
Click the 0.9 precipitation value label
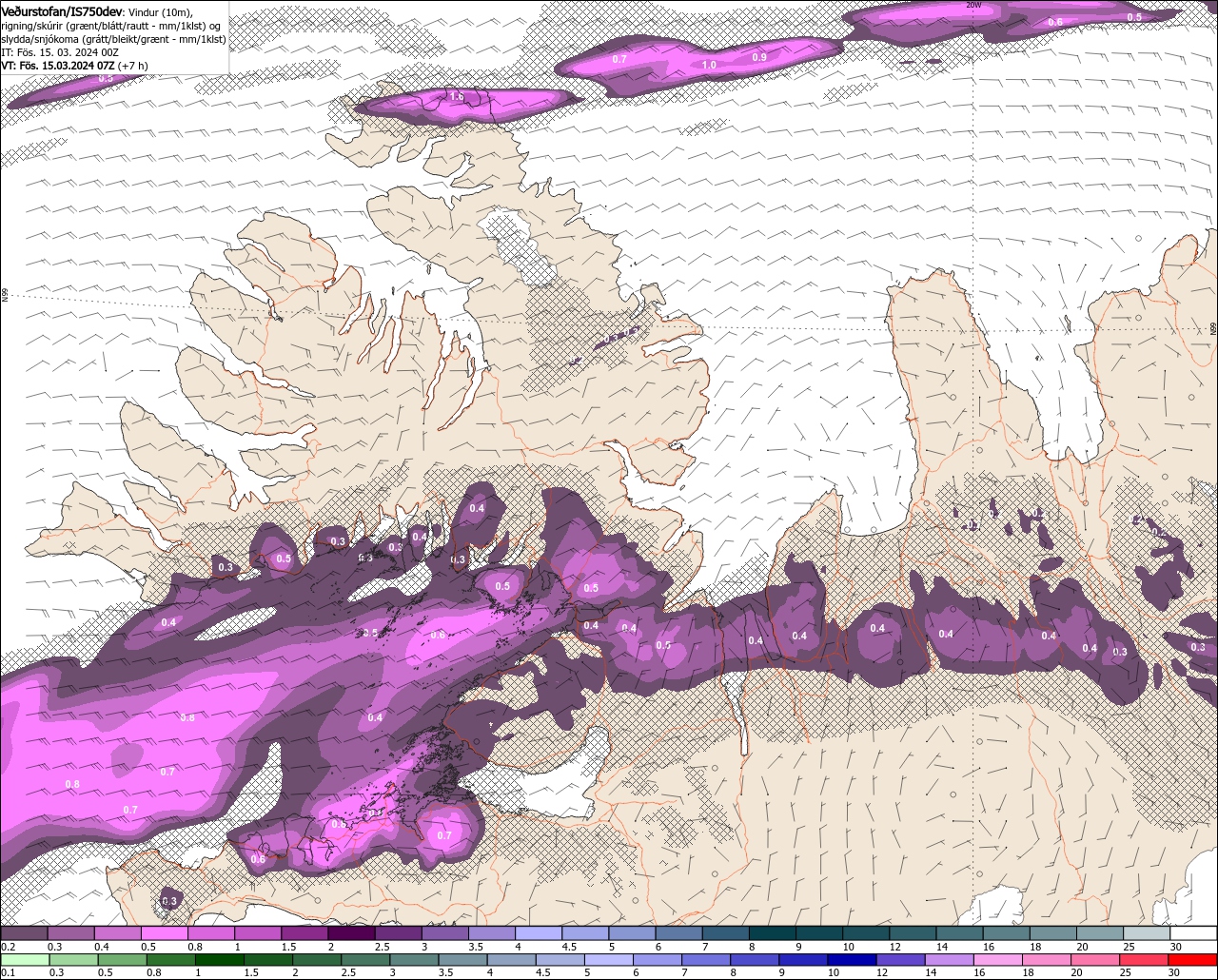pos(759,57)
